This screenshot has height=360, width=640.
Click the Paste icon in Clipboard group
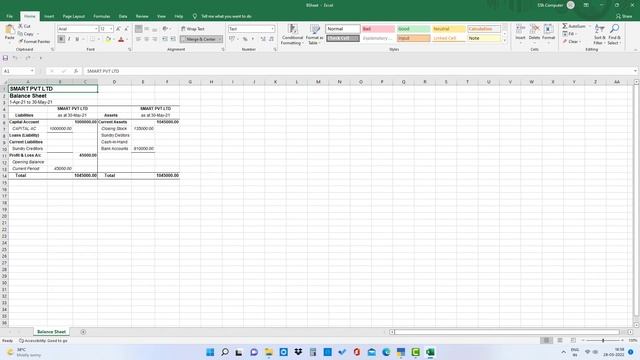(x=9, y=30)
